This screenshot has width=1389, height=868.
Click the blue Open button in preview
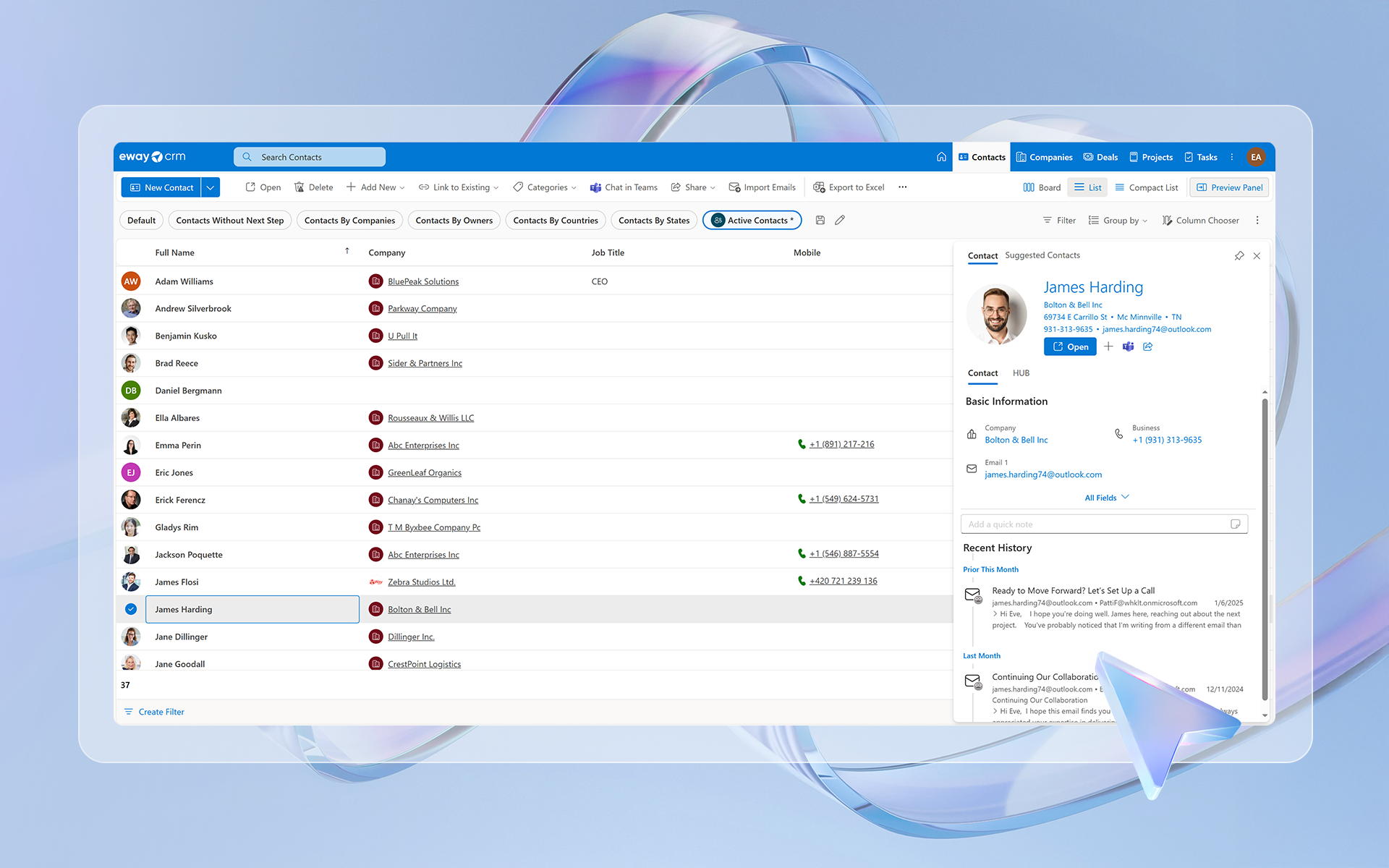click(x=1070, y=346)
